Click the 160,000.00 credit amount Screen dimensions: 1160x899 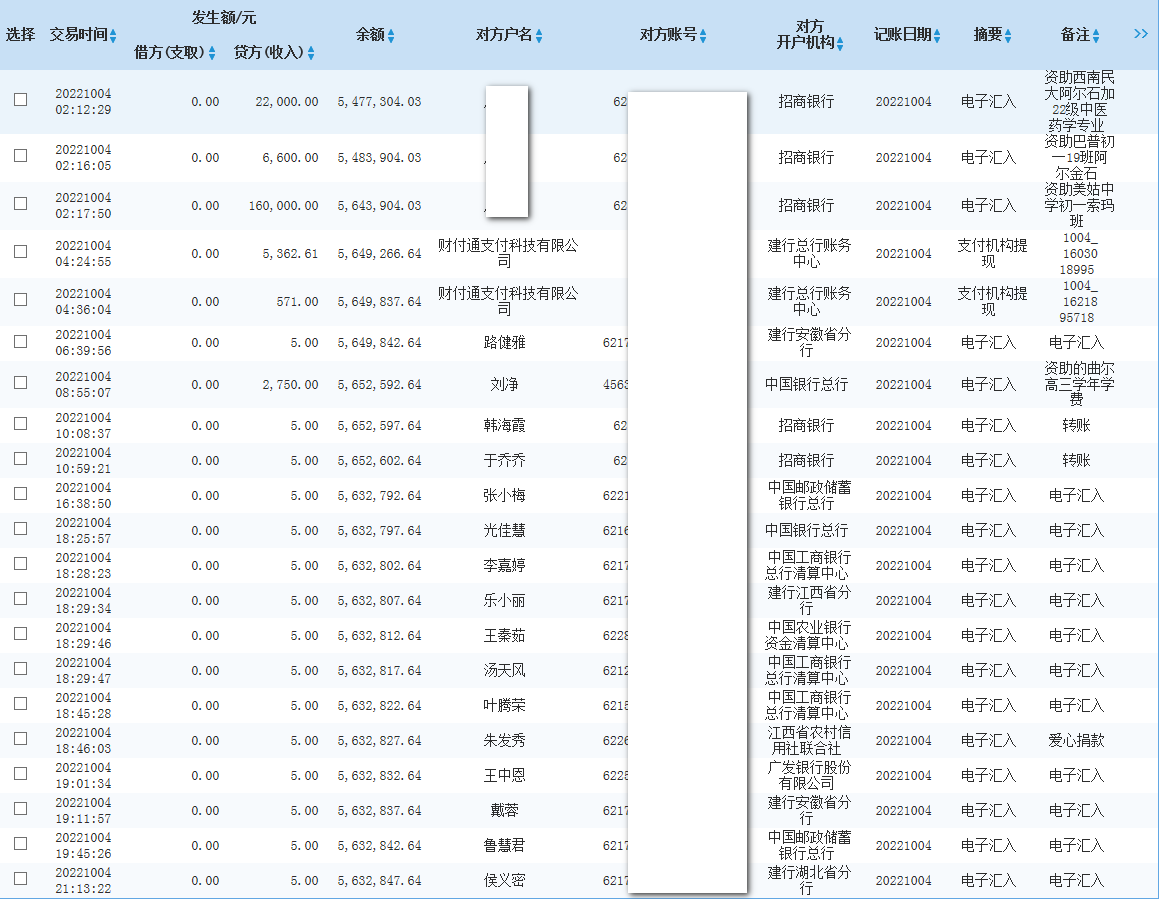[284, 206]
